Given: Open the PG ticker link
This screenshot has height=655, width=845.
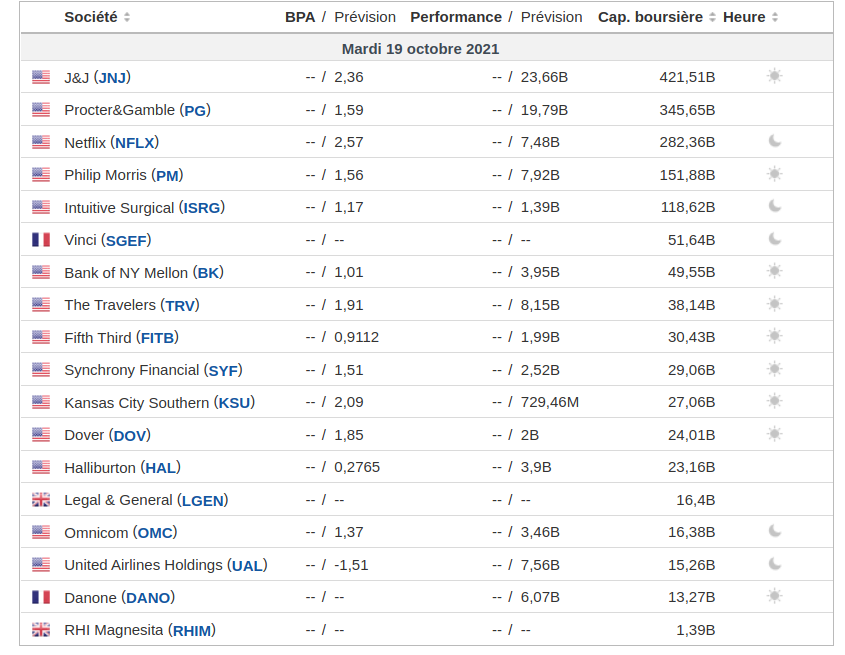Looking at the screenshot, I should 195,111.
